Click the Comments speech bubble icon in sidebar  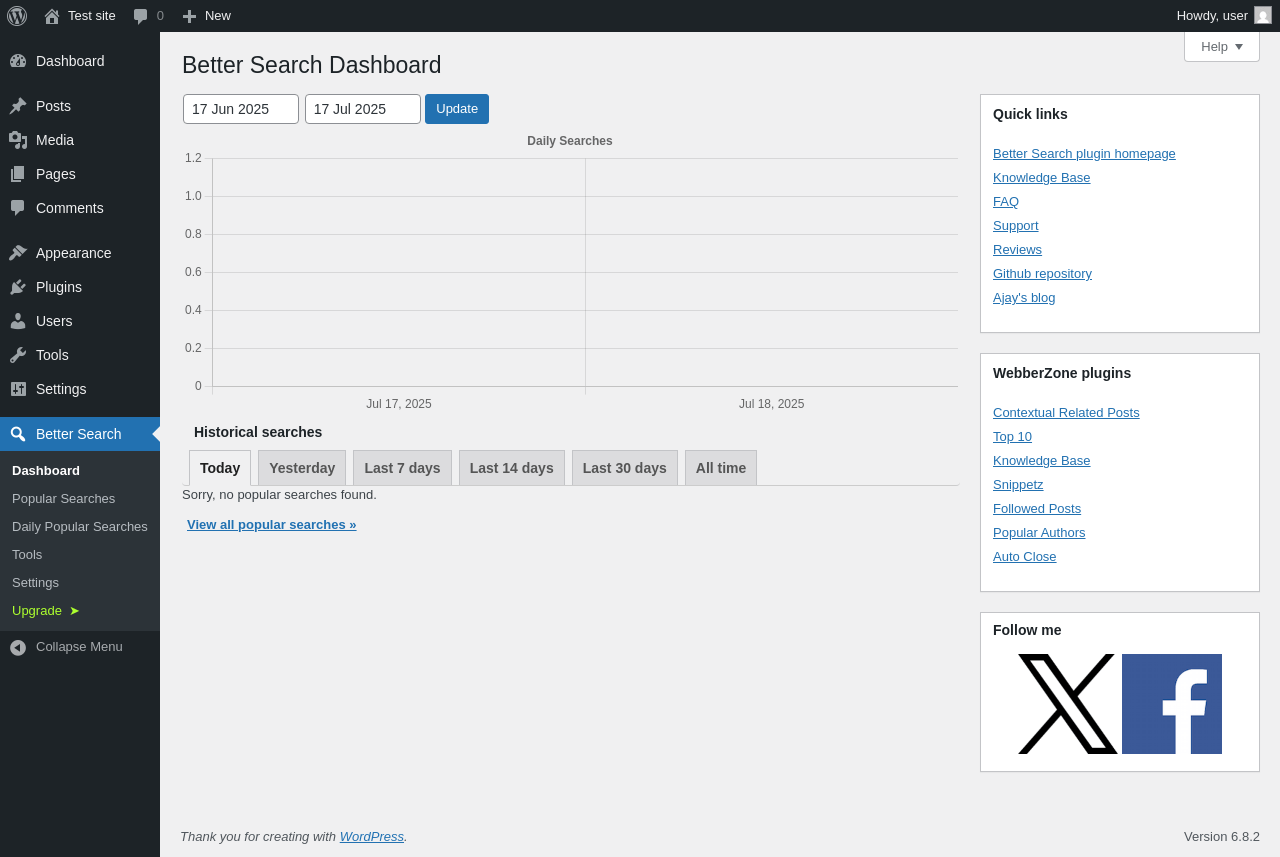coord(18,208)
